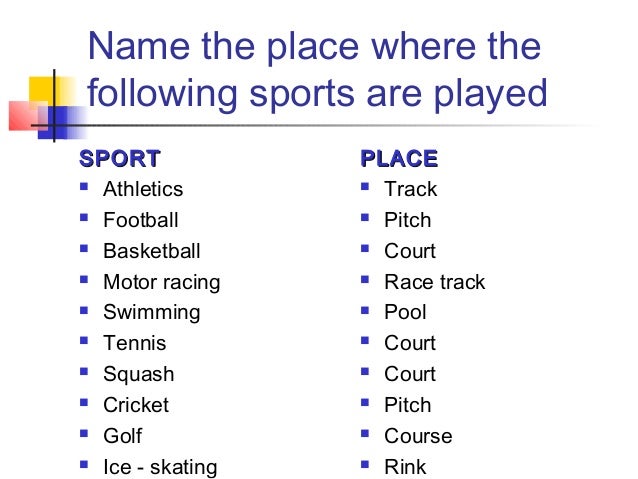Screen dimensions: 638x479
Task: Click the PLACE column heading
Action: (399, 158)
